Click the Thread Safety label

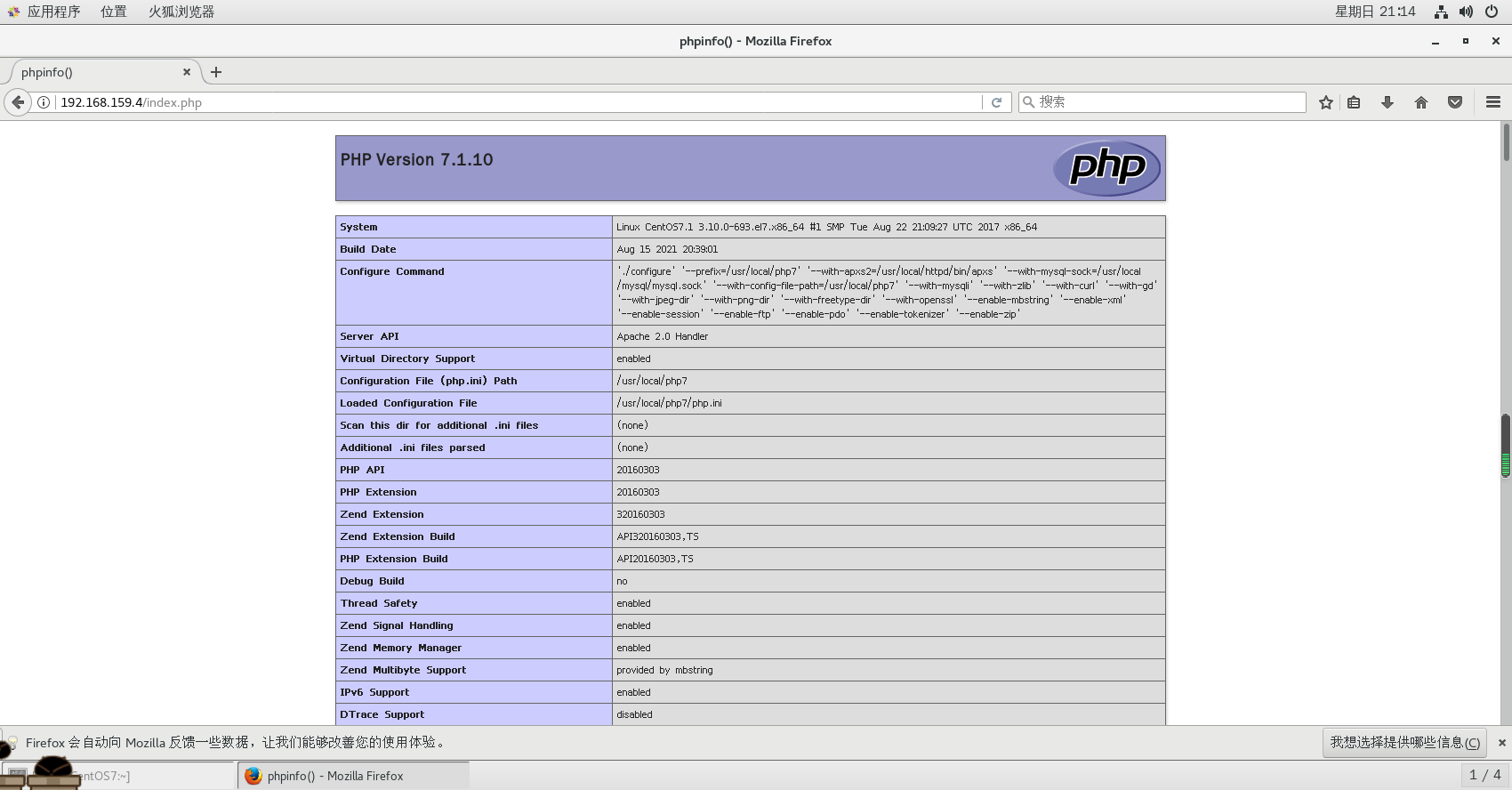click(379, 603)
